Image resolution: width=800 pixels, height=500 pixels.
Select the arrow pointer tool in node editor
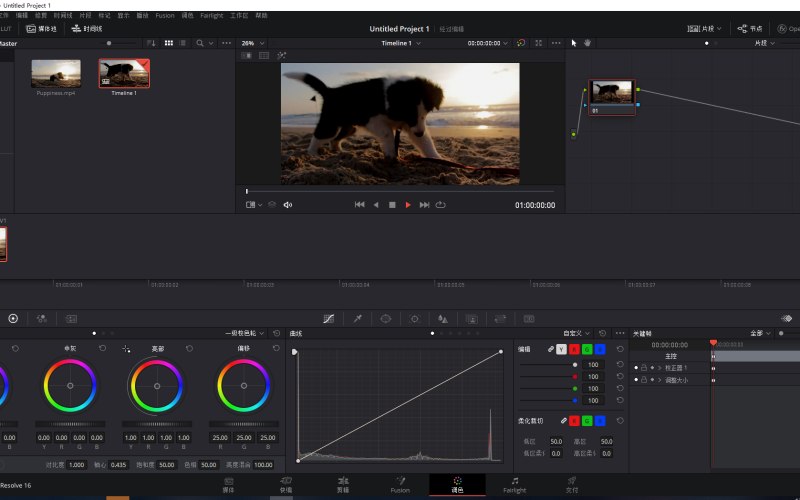pos(574,43)
